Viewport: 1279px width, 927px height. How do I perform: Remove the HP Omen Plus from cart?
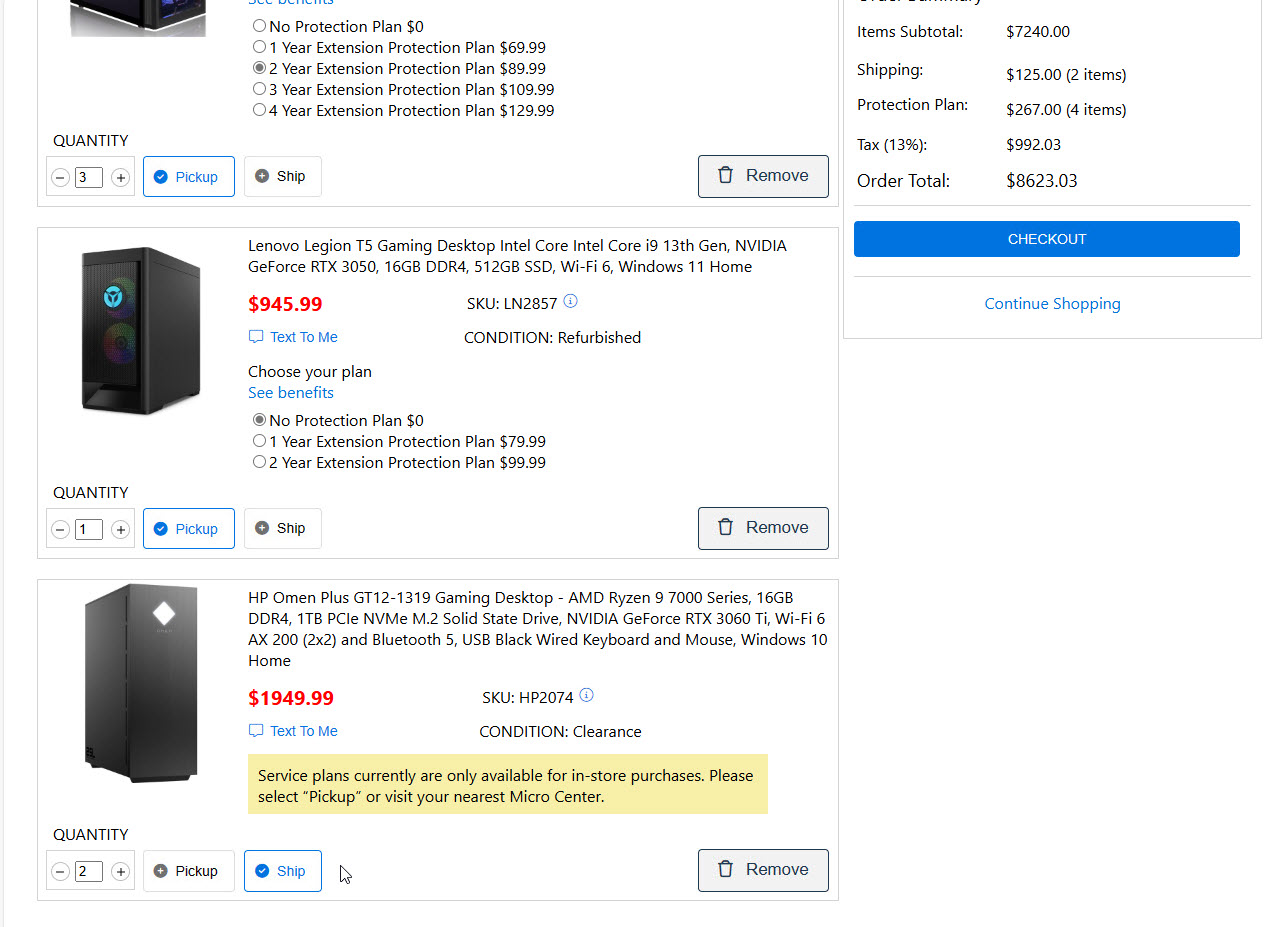pyautogui.click(x=763, y=870)
